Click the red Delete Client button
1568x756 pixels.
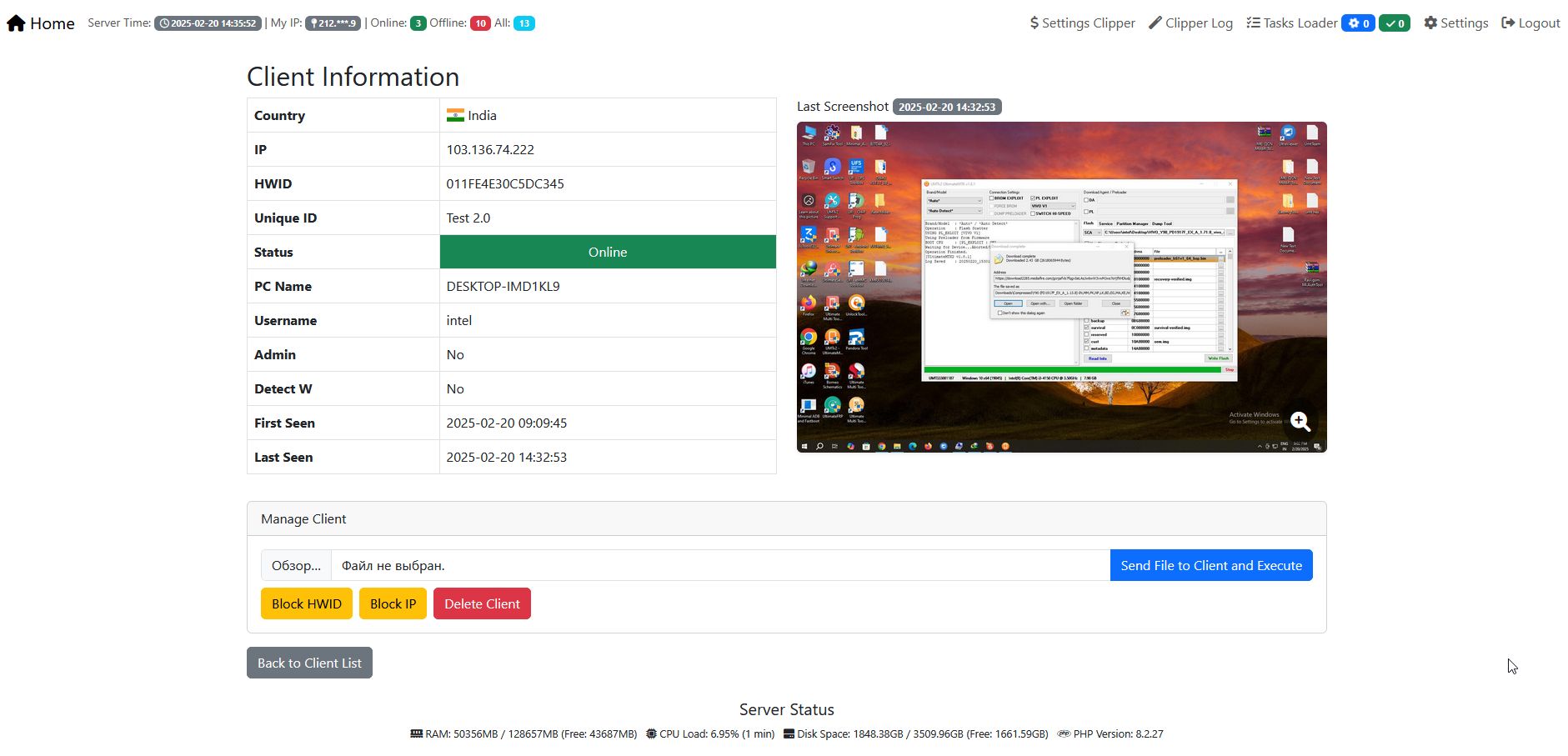coord(482,603)
